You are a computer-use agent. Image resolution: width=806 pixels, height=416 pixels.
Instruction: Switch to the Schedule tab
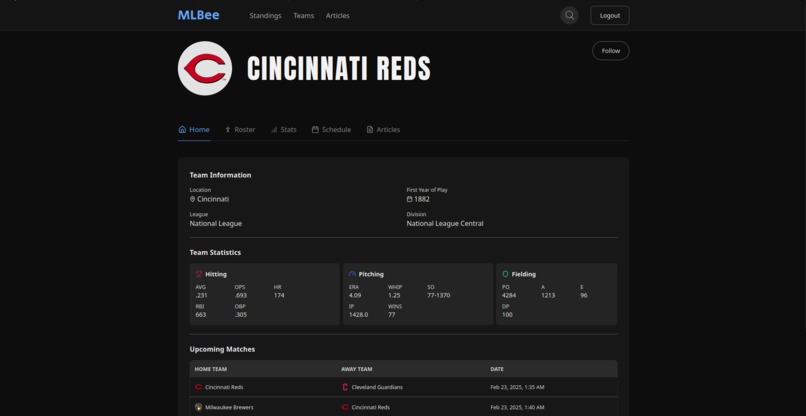tap(331, 130)
